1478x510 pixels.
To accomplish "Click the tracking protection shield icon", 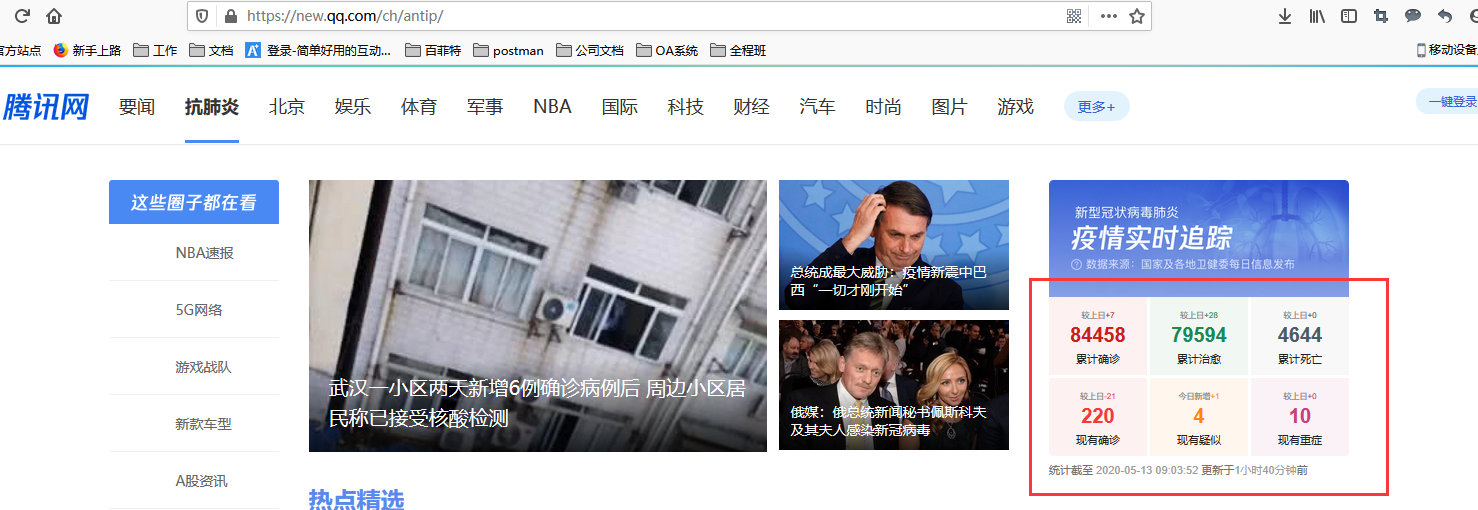I will [x=202, y=16].
